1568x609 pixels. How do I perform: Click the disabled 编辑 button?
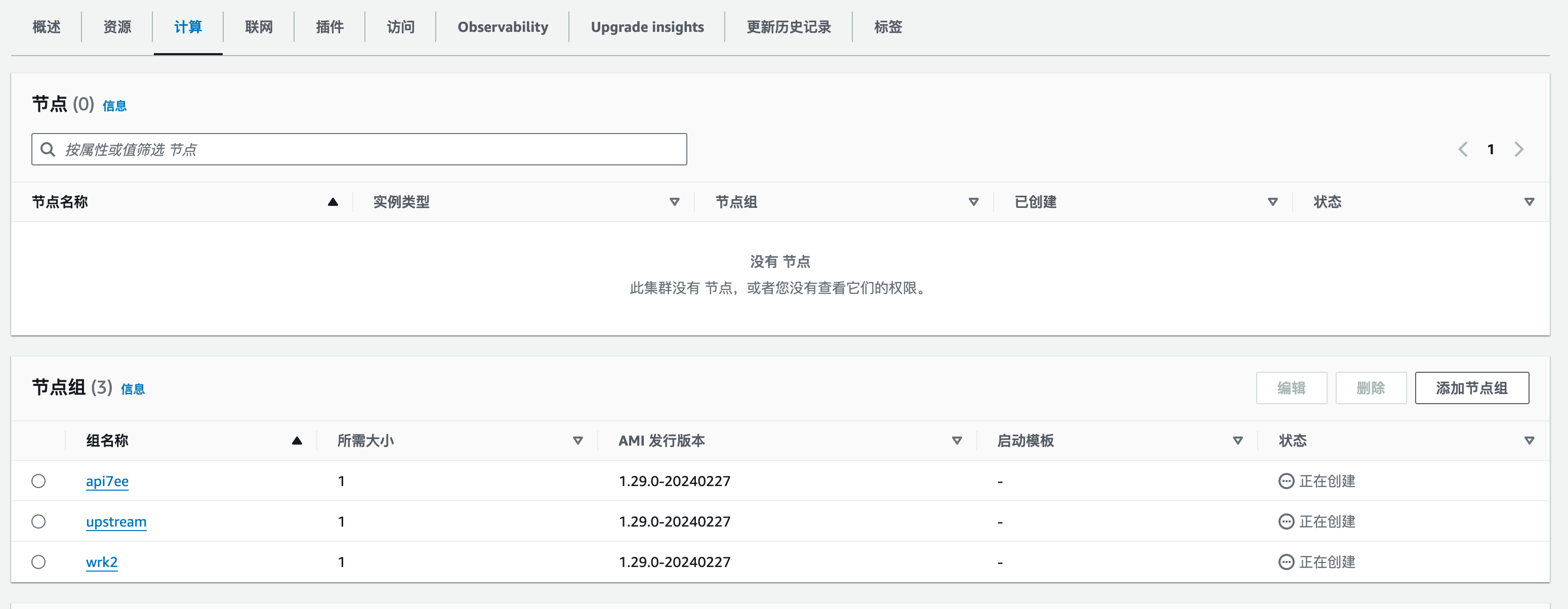(x=1292, y=387)
